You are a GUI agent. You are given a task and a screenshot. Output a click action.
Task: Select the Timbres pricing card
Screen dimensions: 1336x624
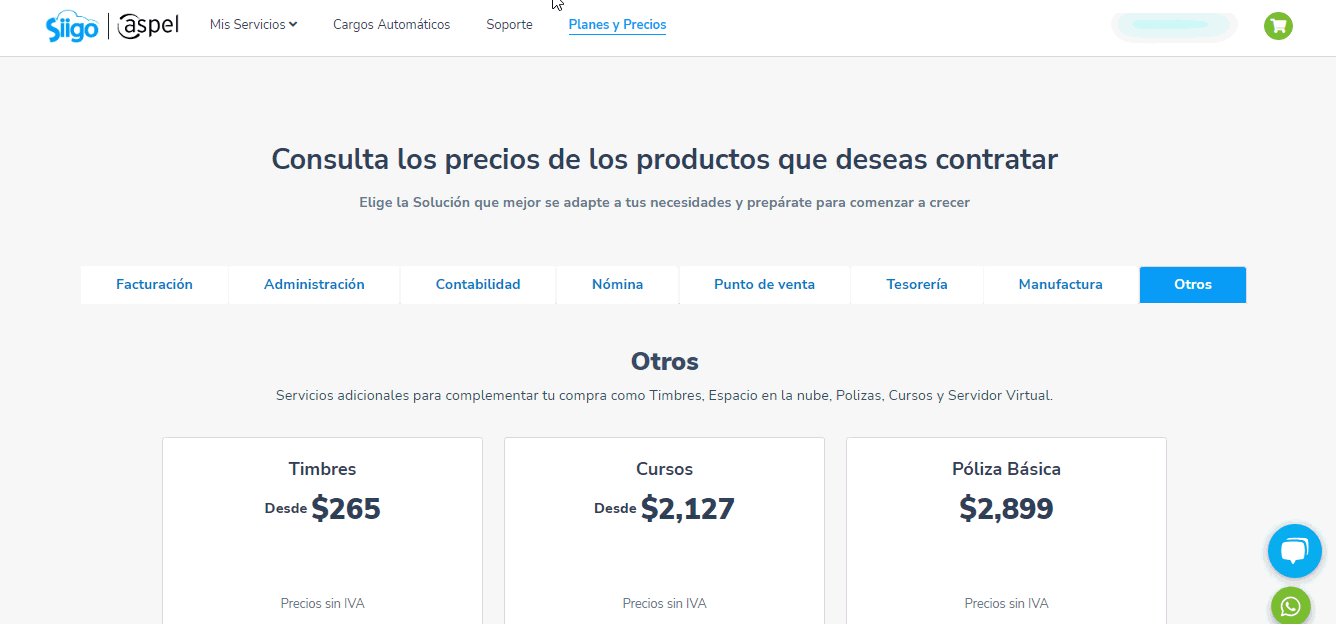(x=322, y=530)
